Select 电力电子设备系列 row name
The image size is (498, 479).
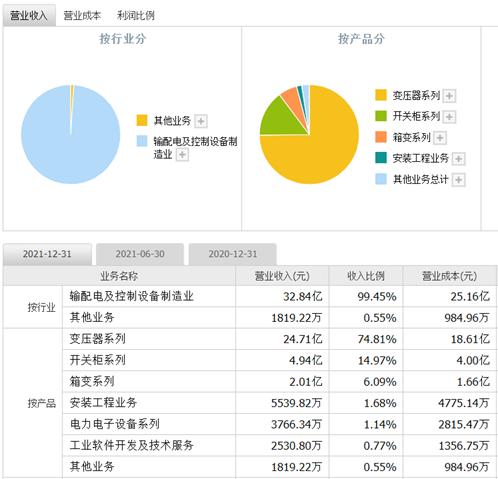point(115,424)
